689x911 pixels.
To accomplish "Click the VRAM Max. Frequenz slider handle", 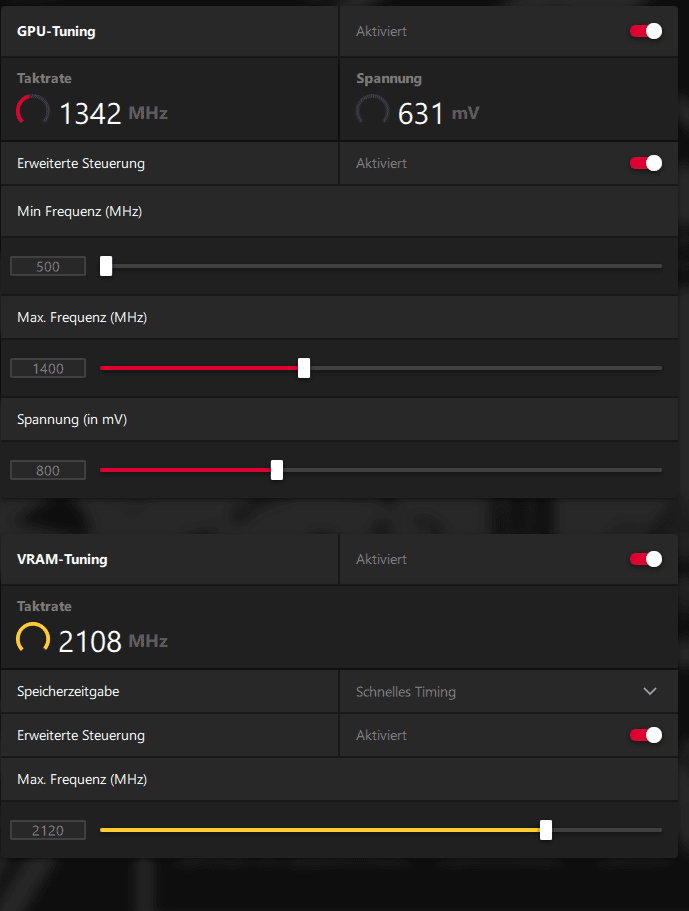I will click(546, 830).
